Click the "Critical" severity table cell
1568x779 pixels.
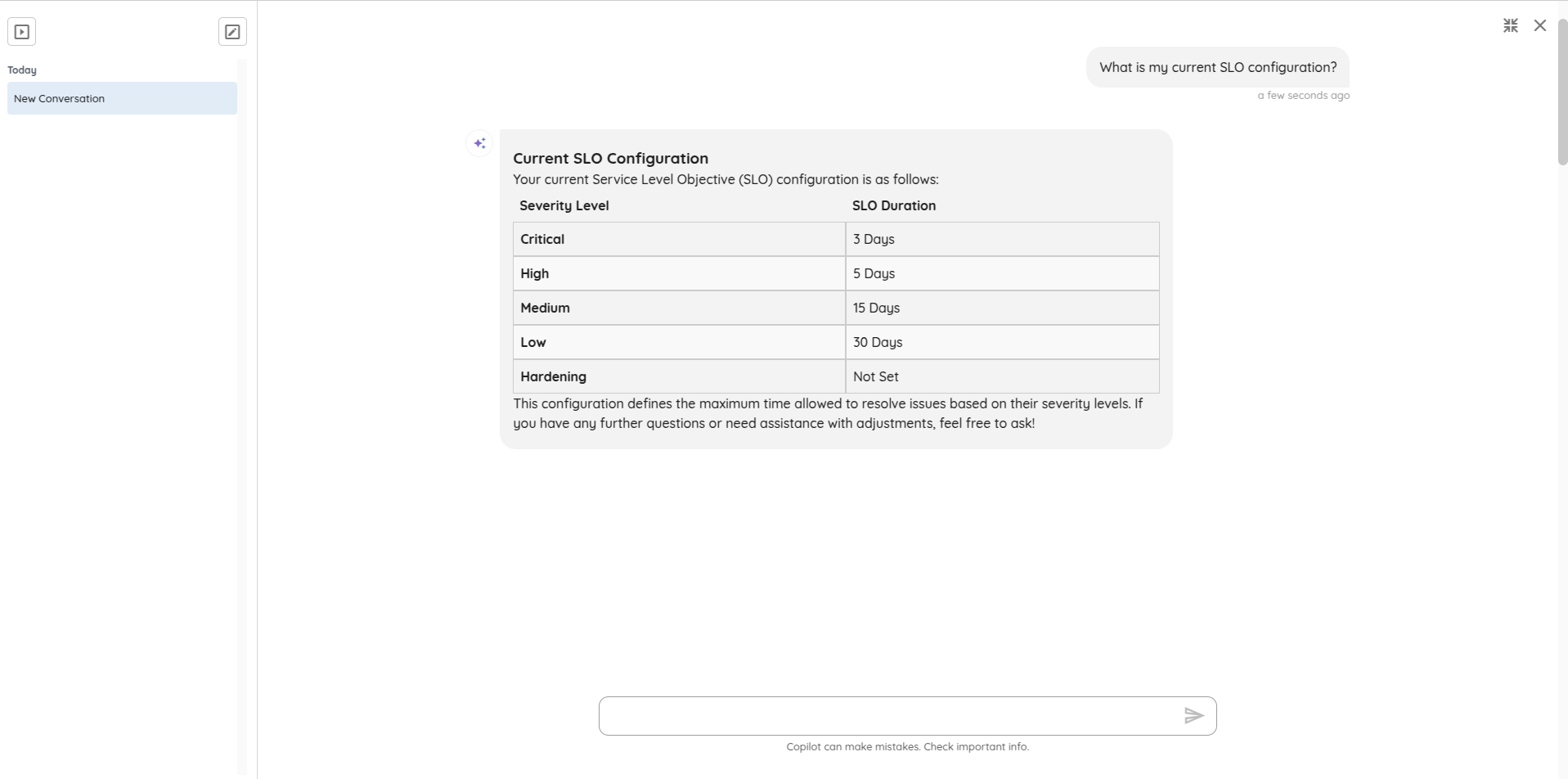click(542, 239)
